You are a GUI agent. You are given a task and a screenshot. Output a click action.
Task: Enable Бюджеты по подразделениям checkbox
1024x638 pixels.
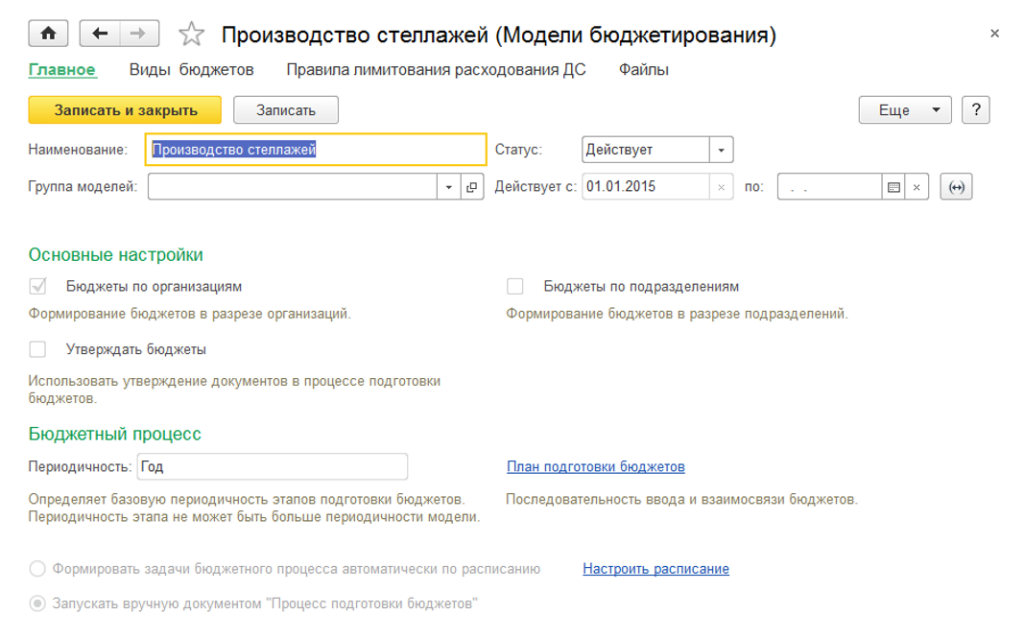pyautogui.click(x=515, y=287)
